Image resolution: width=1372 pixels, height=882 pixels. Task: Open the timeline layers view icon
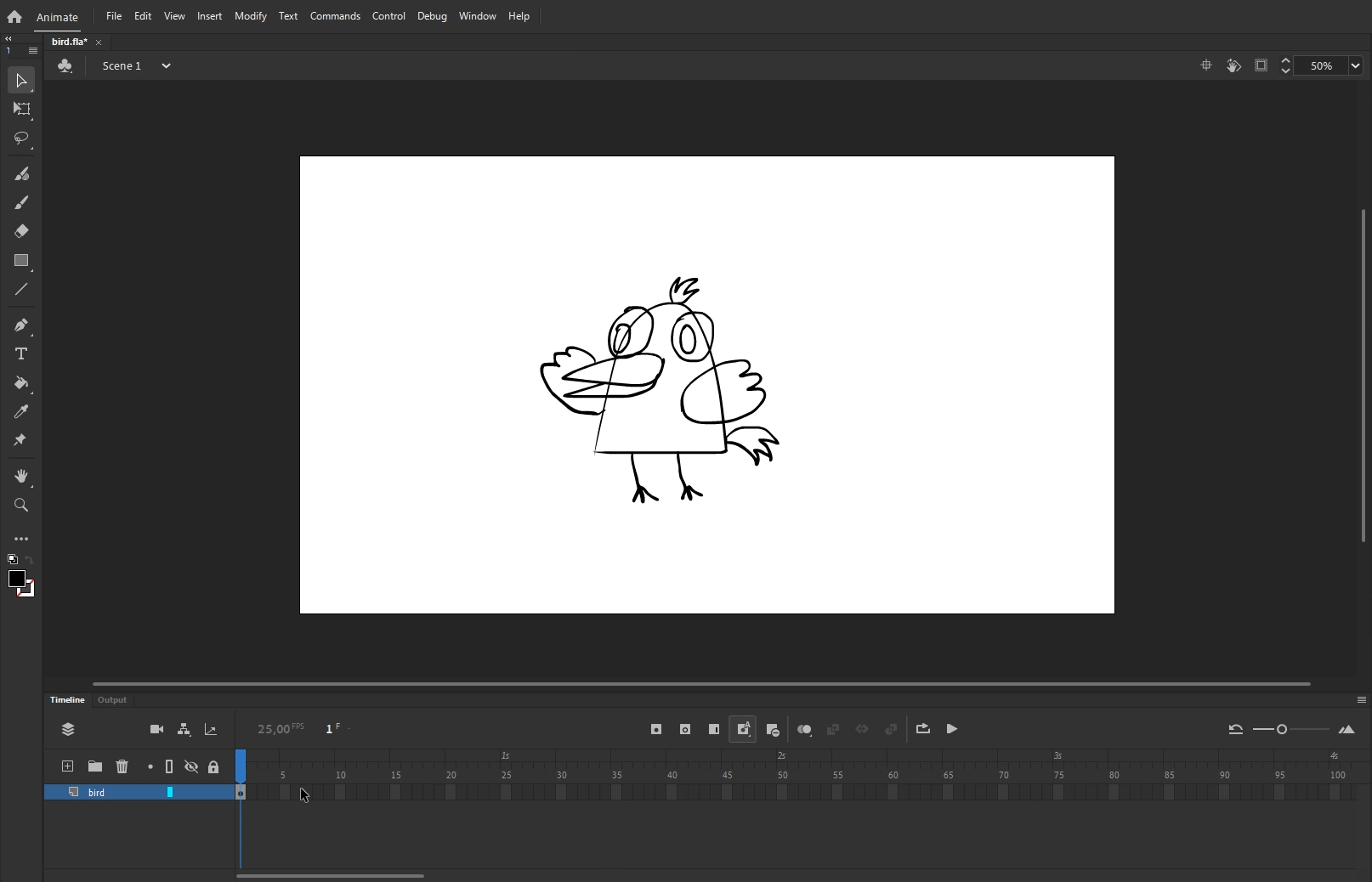pos(68,729)
